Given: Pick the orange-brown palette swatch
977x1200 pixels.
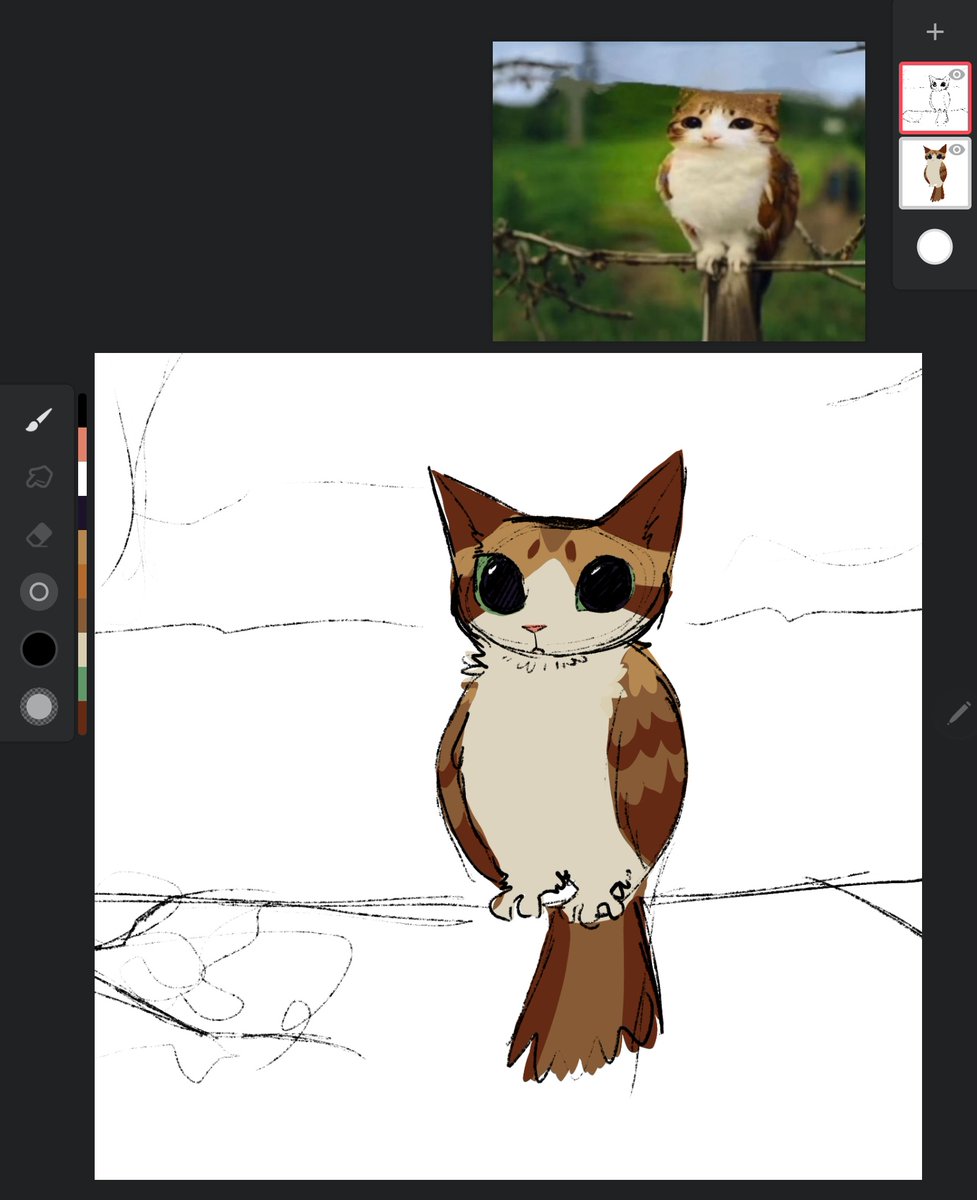Looking at the screenshot, I should tap(82, 581).
